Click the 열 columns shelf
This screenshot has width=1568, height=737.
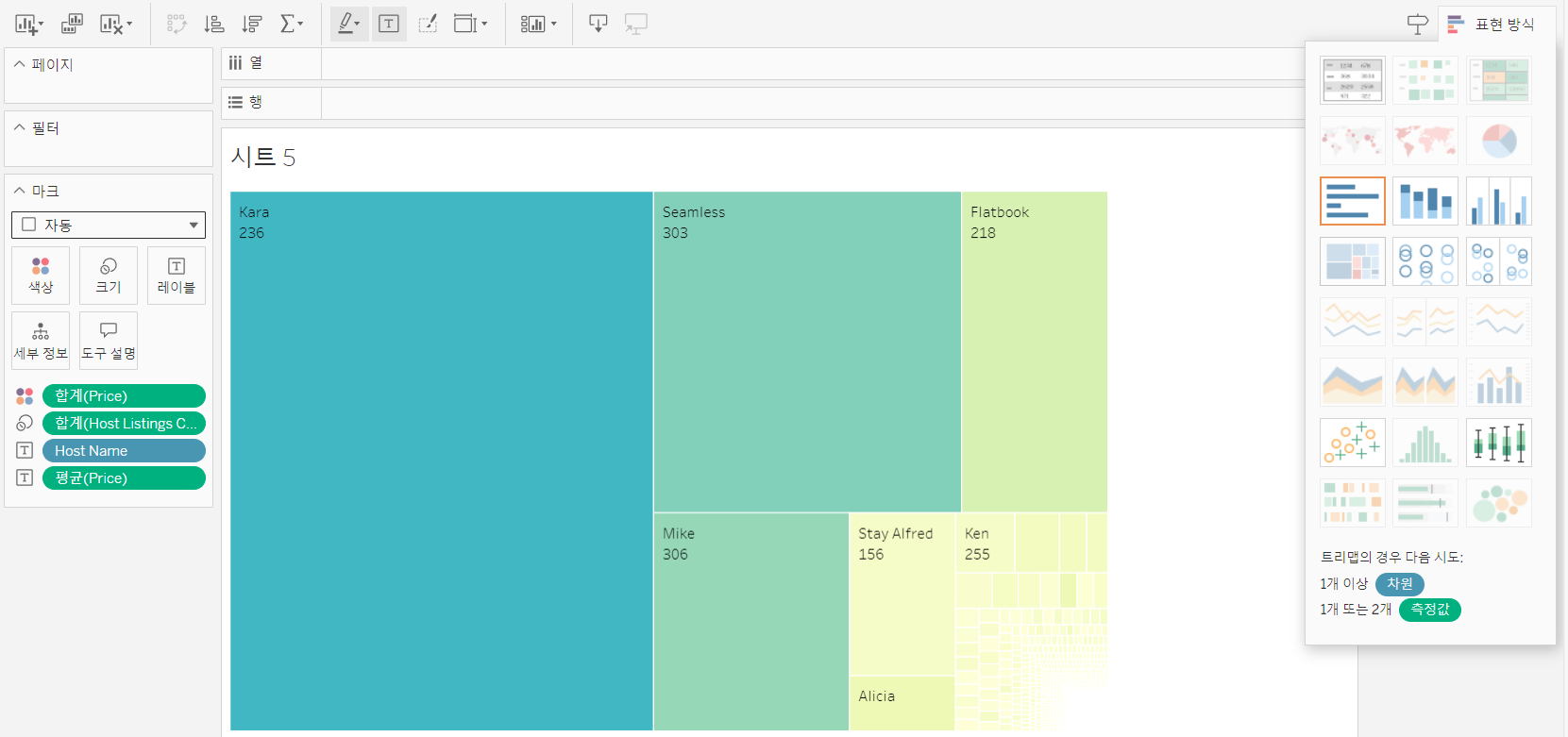click(763, 63)
